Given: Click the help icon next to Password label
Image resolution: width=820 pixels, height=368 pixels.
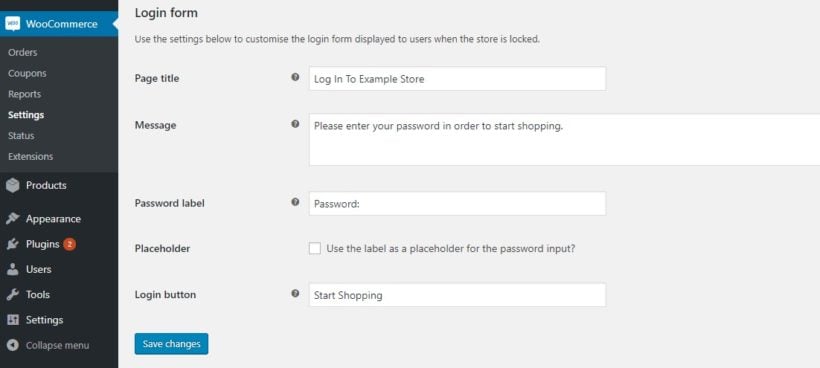Looking at the screenshot, I should tap(295, 202).
